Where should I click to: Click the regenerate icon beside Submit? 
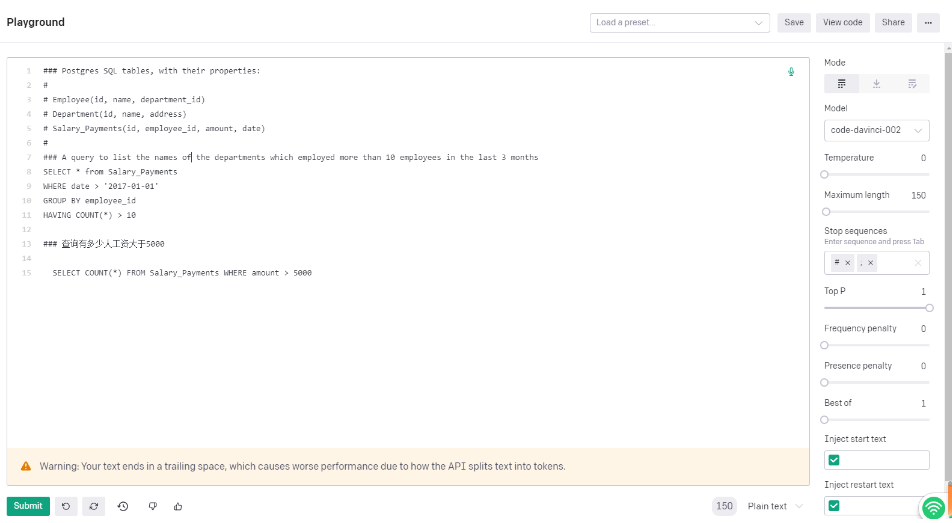click(94, 506)
